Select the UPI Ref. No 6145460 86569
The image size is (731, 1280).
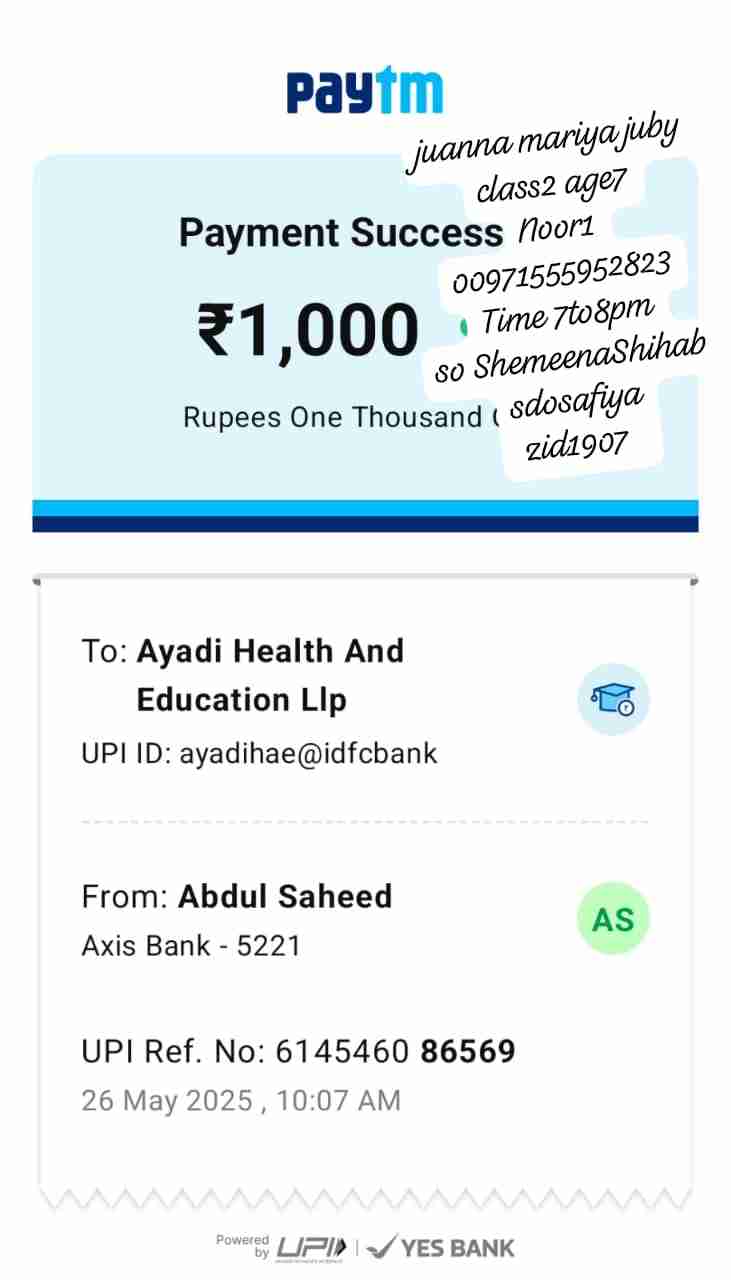[298, 1051]
